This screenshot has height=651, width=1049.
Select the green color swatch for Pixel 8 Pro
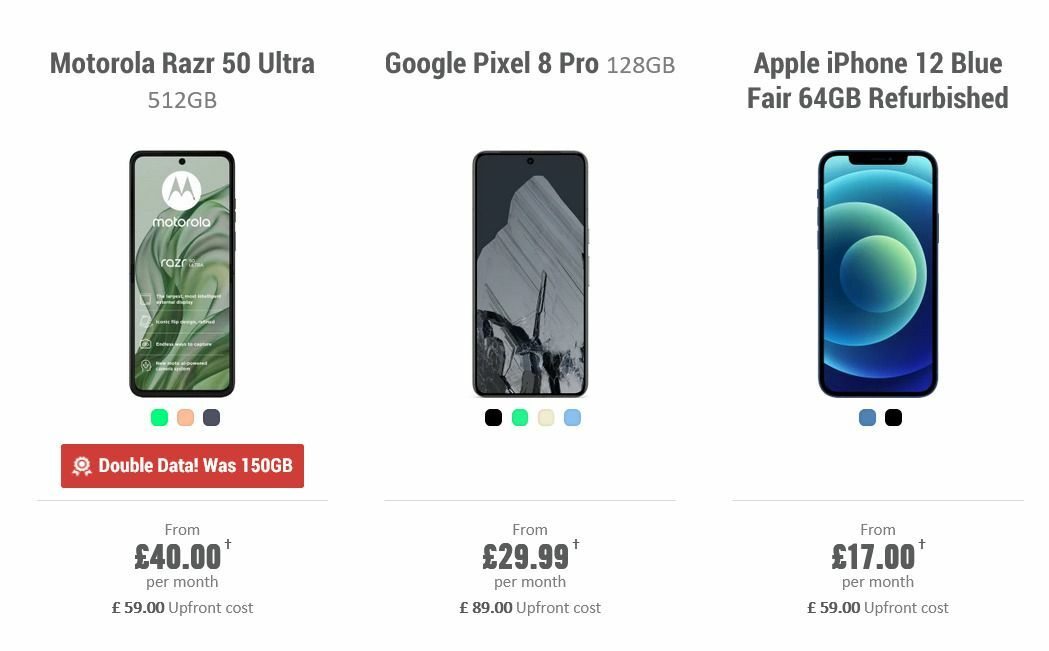pos(519,417)
